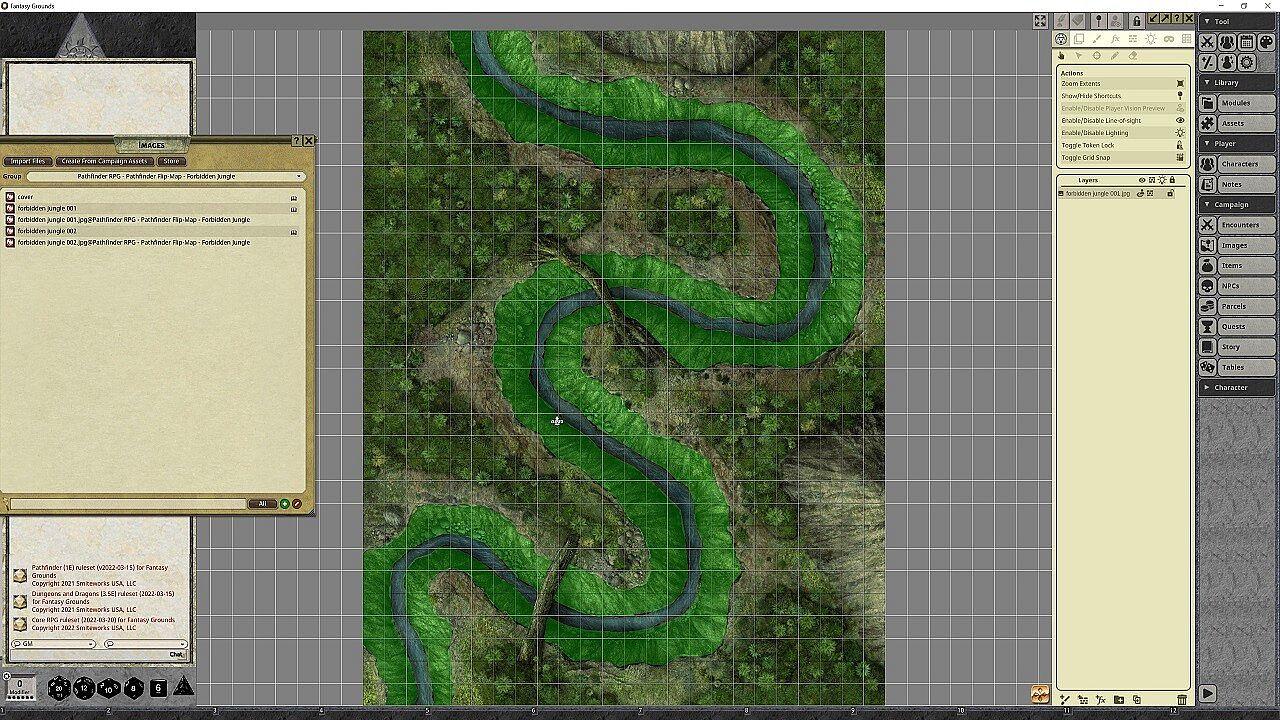Image resolution: width=1280 pixels, height=720 pixels.
Task: Open Characters in the Player sidebar
Action: 1238,164
